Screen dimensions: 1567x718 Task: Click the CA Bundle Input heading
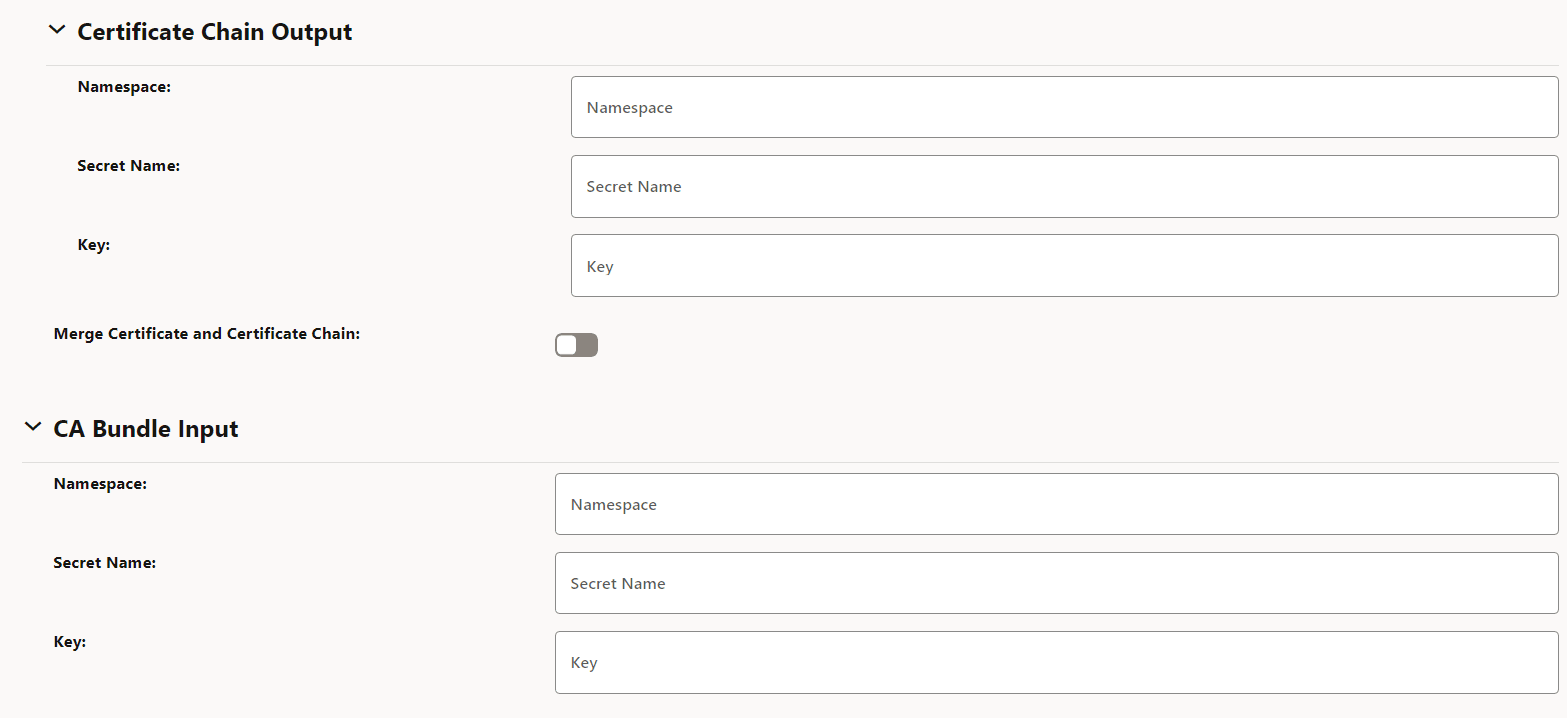pyautogui.click(x=145, y=428)
